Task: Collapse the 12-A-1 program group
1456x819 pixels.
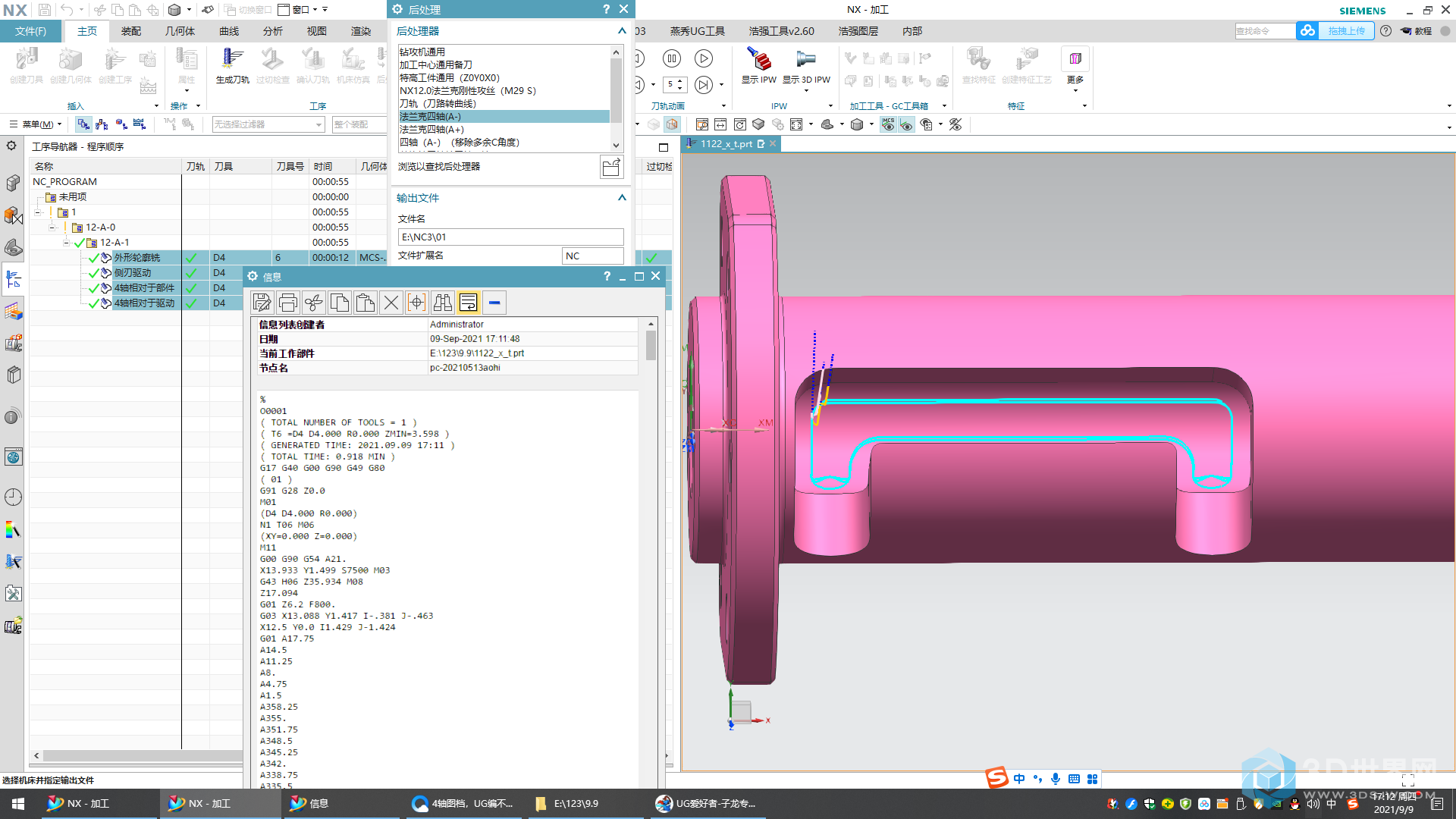Action: [66, 243]
